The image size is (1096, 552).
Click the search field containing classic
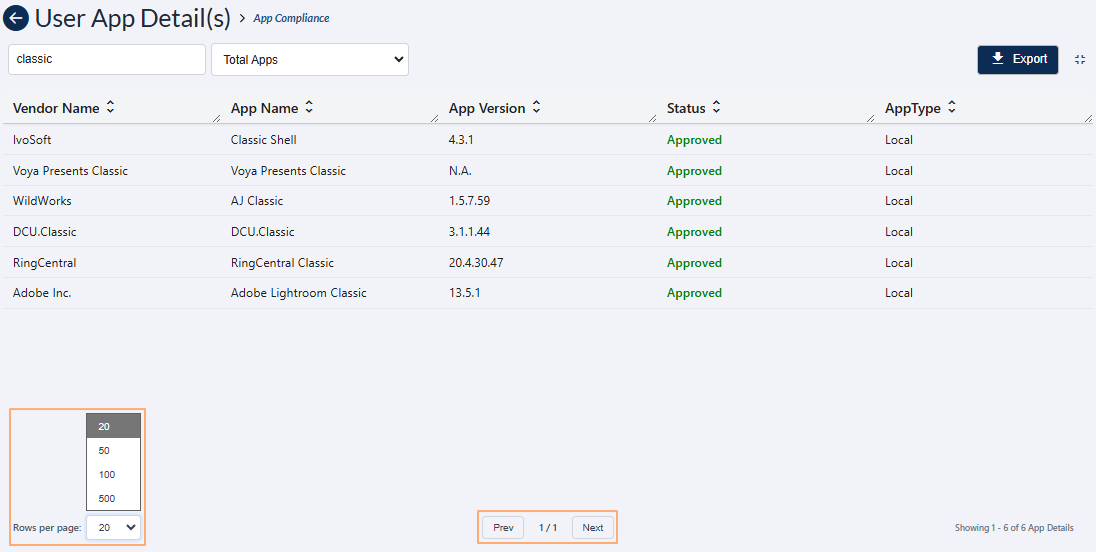(107, 59)
